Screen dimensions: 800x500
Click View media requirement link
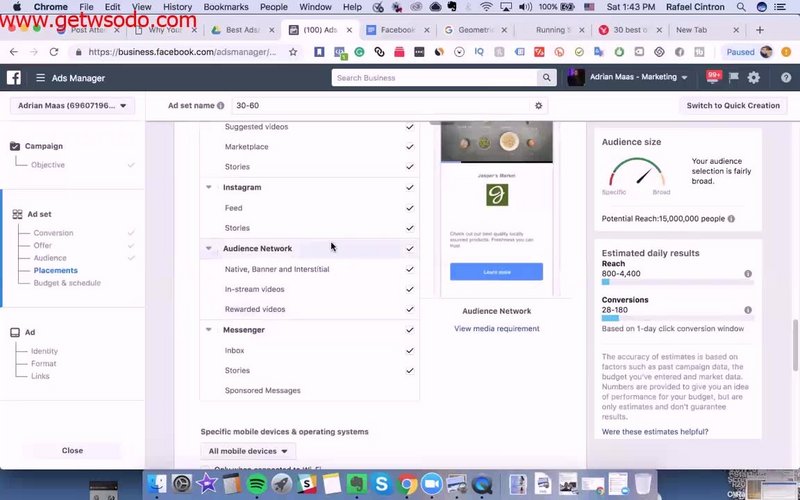point(496,329)
